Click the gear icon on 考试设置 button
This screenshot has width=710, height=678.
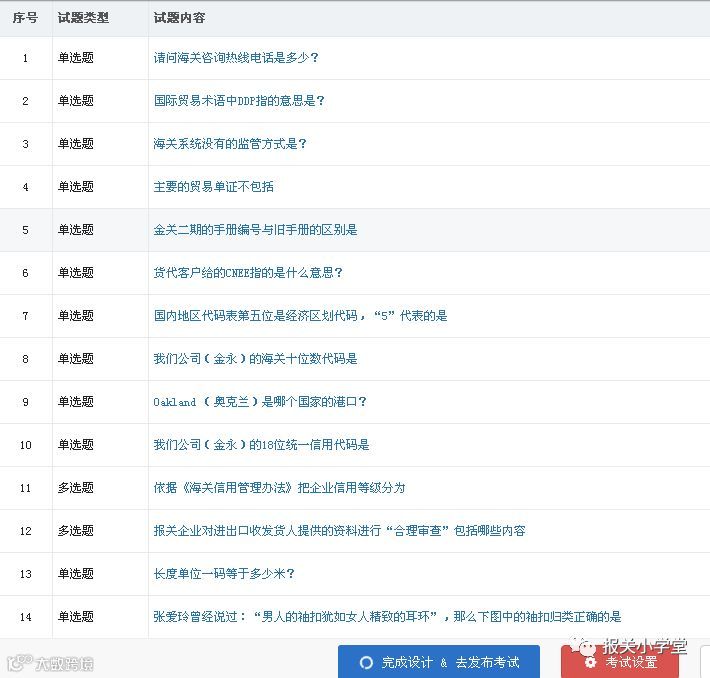590,663
